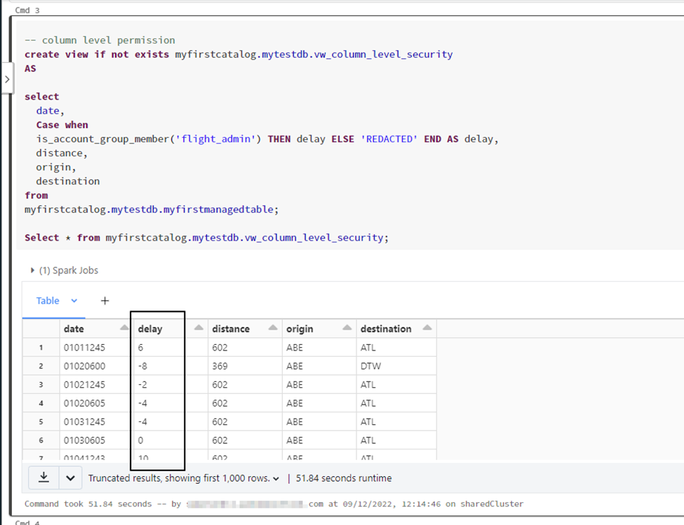684x525 pixels.
Task: Click the Cmd 3 cell label
Action: coord(27,10)
